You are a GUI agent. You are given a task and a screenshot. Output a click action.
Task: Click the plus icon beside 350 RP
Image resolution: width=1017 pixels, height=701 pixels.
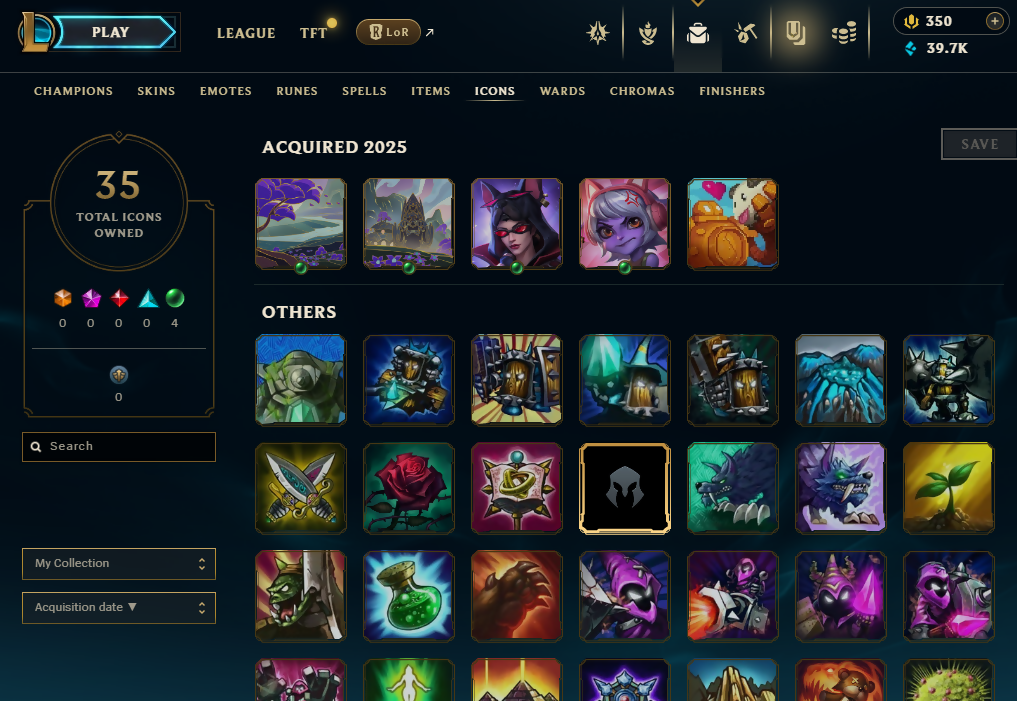(x=994, y=21)
